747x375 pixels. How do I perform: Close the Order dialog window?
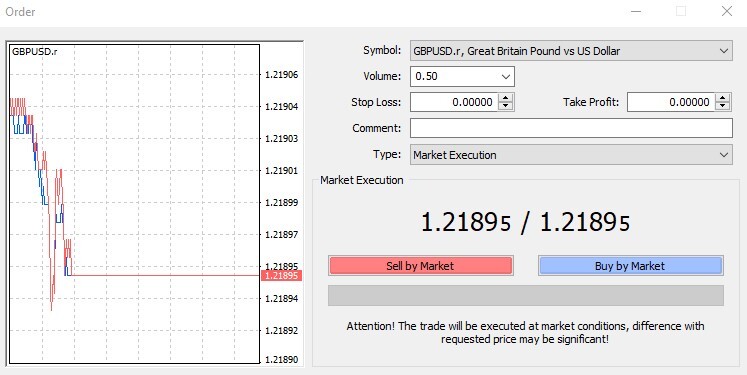tap(727, 11)
